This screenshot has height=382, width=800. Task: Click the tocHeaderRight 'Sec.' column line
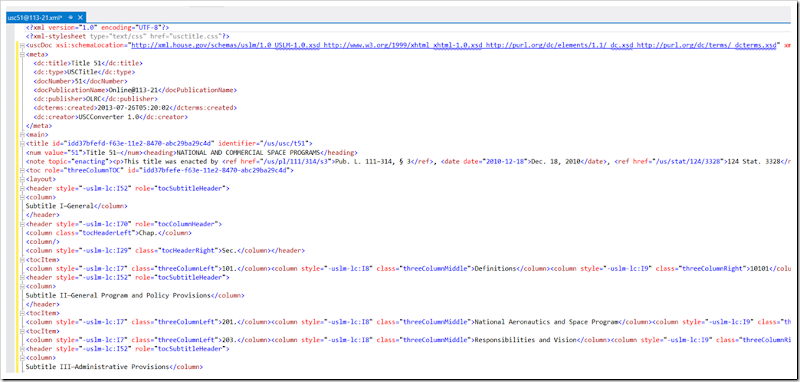pos(165,250)
